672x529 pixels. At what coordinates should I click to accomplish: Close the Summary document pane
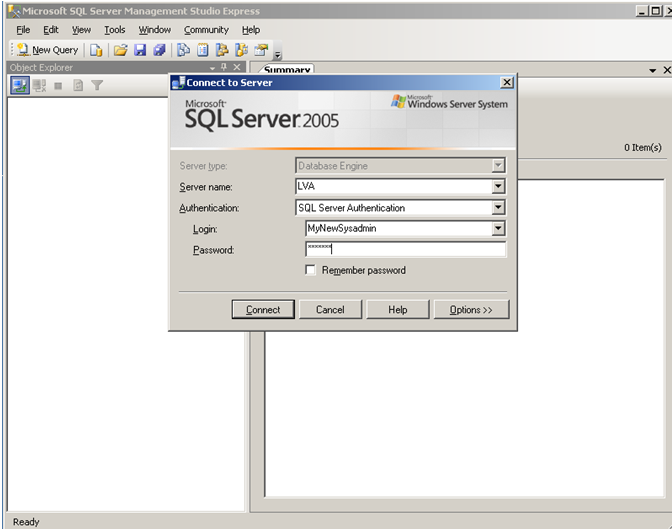667,70
